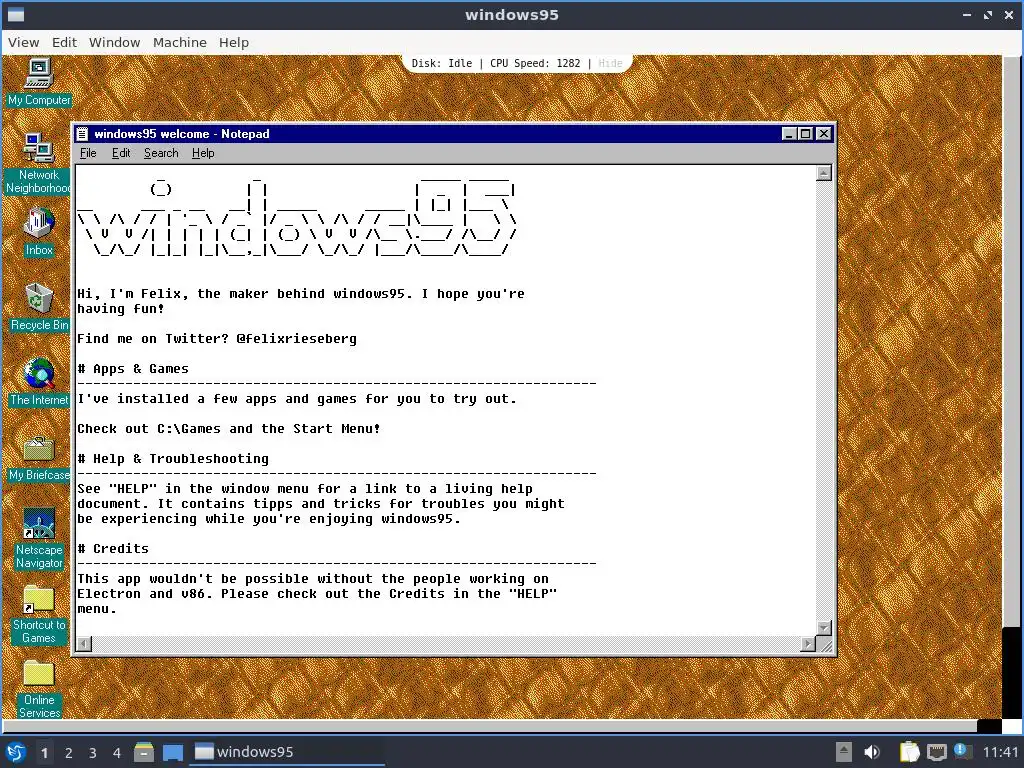This screenshot has height=768, width=1024.
Task: Select The Internet desktop icon
Action: click(x=39, y=382)
